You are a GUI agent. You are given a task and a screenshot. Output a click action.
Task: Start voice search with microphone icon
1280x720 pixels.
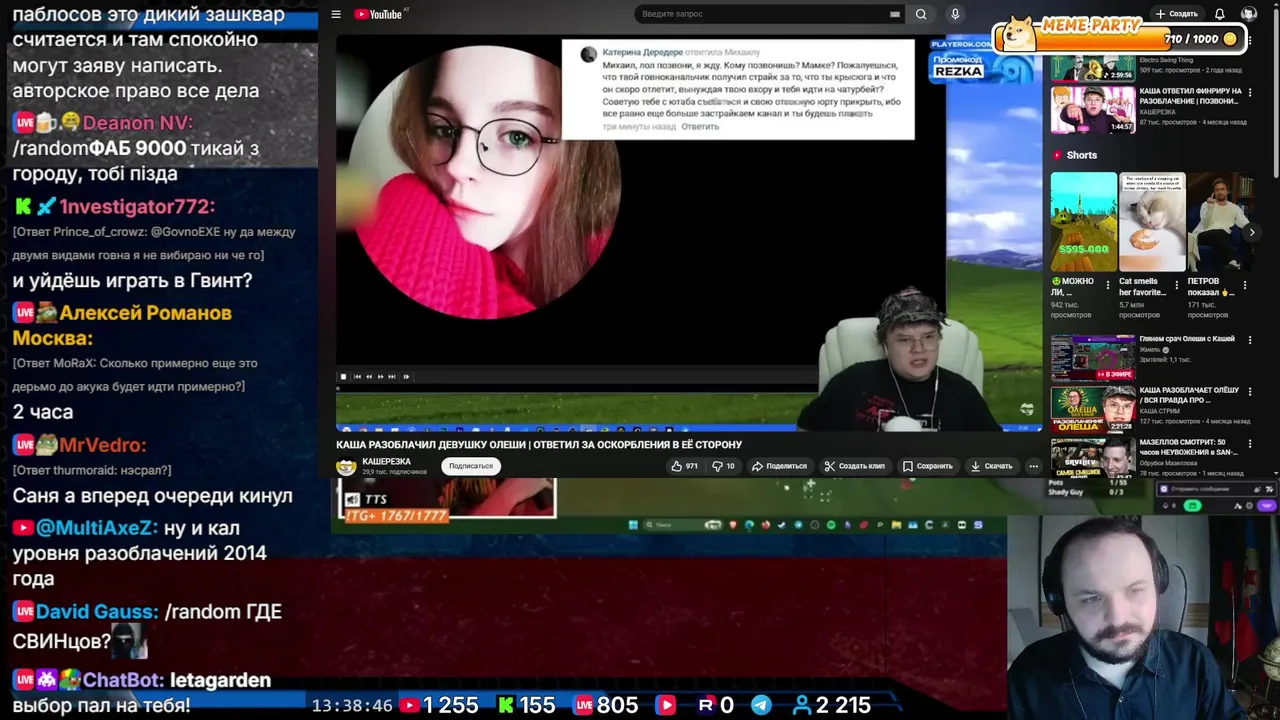(x=955, y=14)
